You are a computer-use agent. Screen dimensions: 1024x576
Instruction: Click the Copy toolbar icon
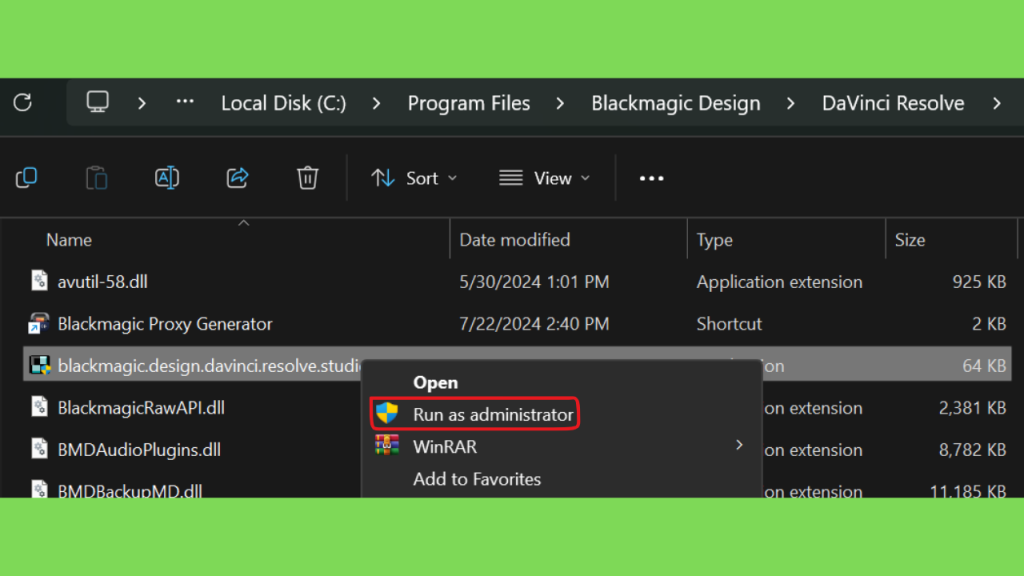click(x=26, y=178)
